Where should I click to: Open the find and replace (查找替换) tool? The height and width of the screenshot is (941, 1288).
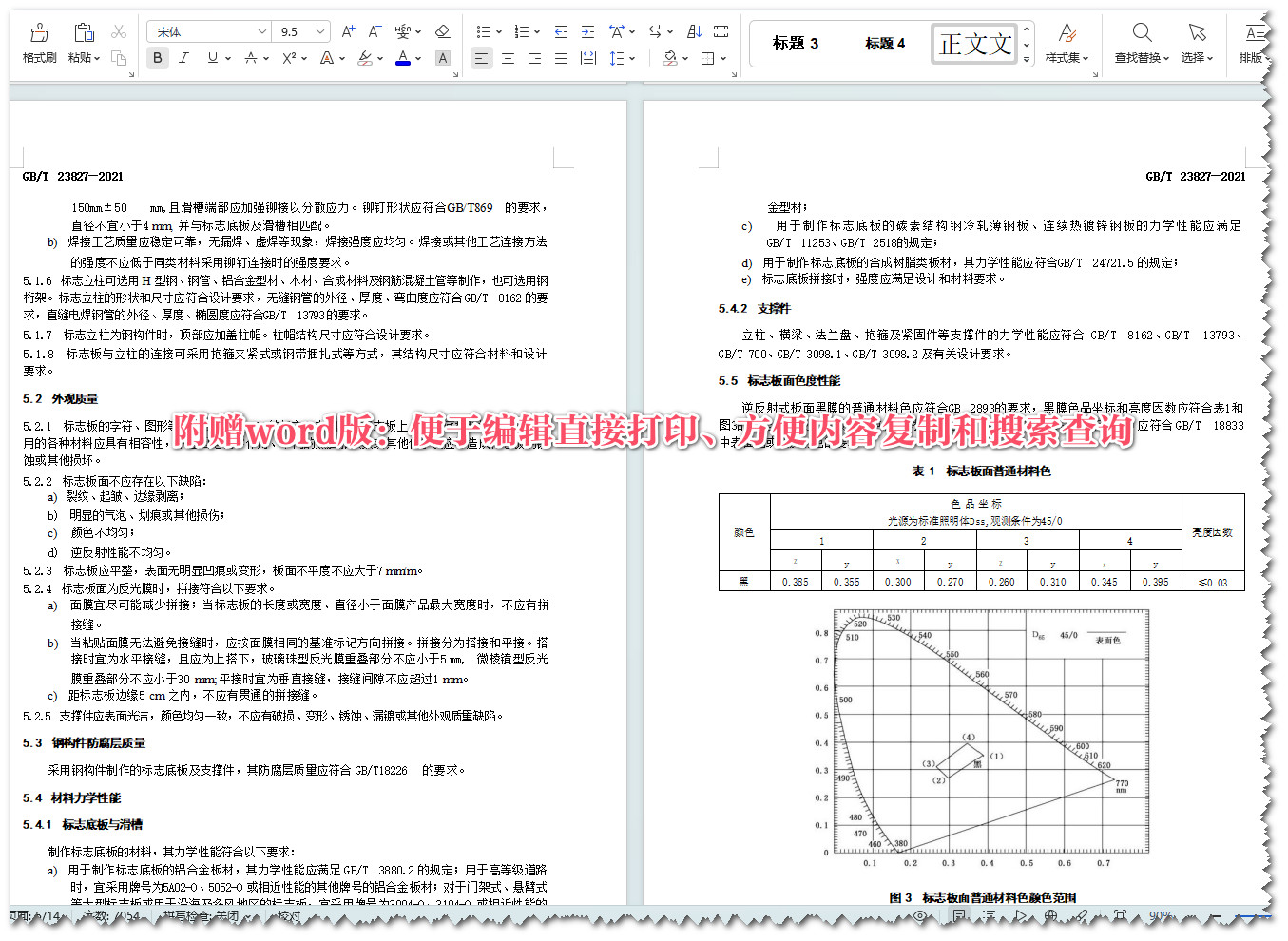click(x=1140, y=44)
